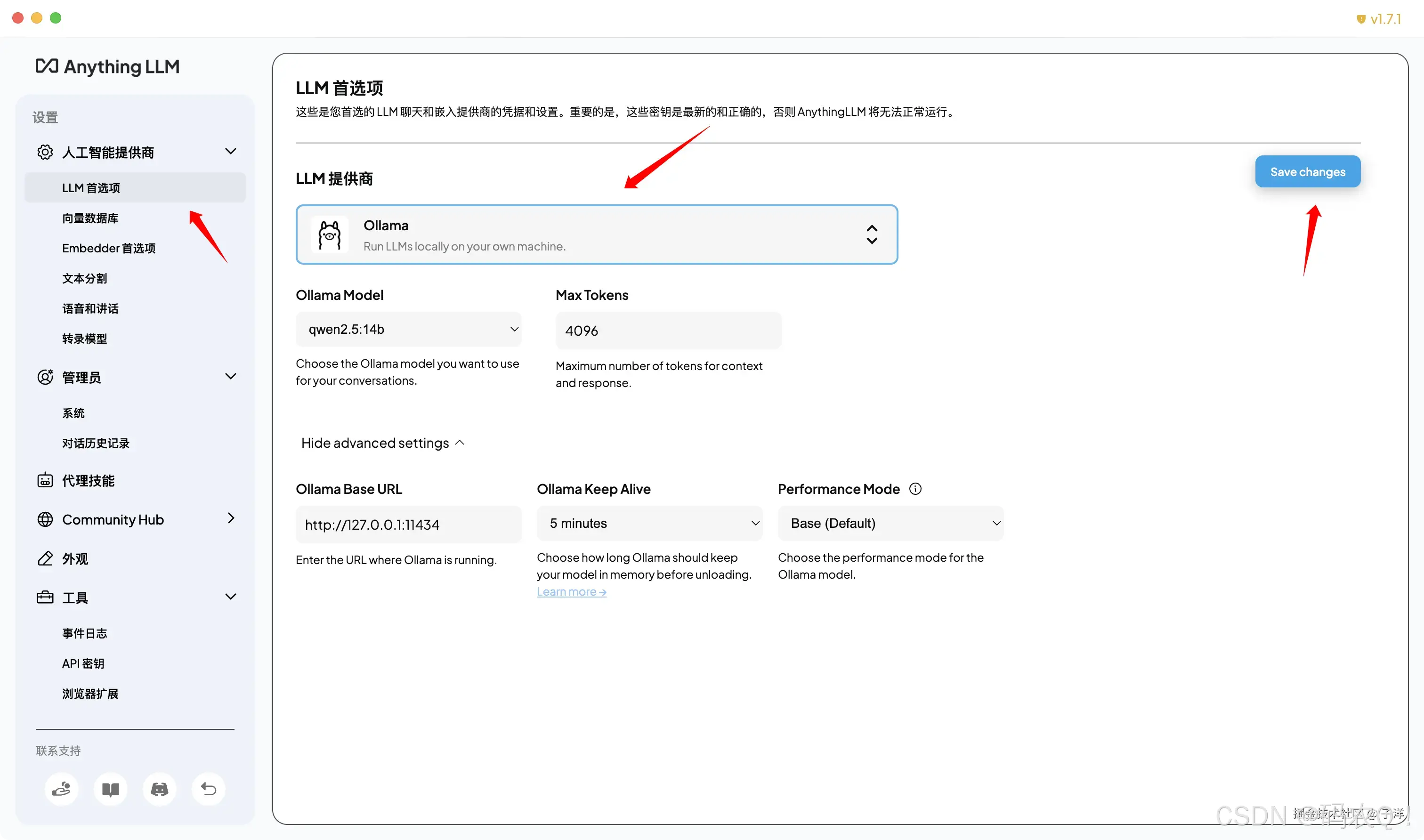Click the documentation book icon
Viewport: 1424px width, 840px height.
coord(110,789)
